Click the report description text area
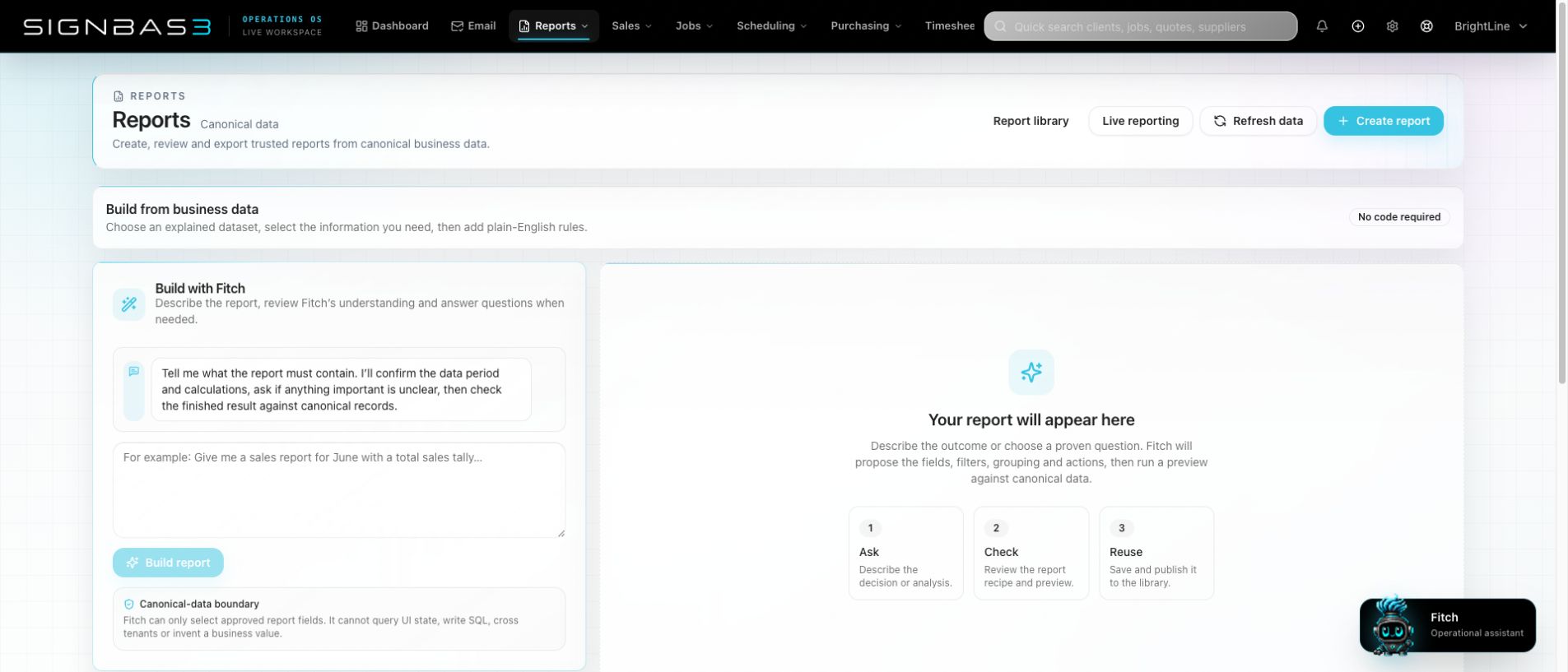 [x=339, y=490]
